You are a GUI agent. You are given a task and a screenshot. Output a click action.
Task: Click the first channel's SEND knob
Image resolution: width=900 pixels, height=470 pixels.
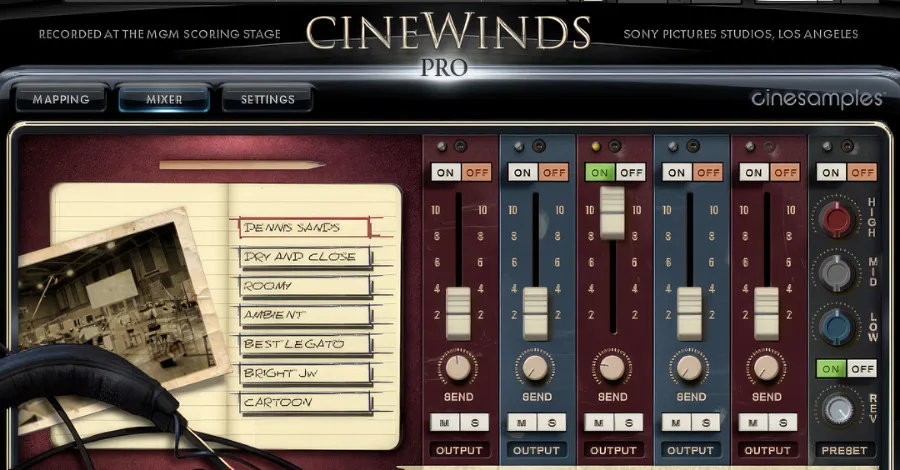pos(457,368)
